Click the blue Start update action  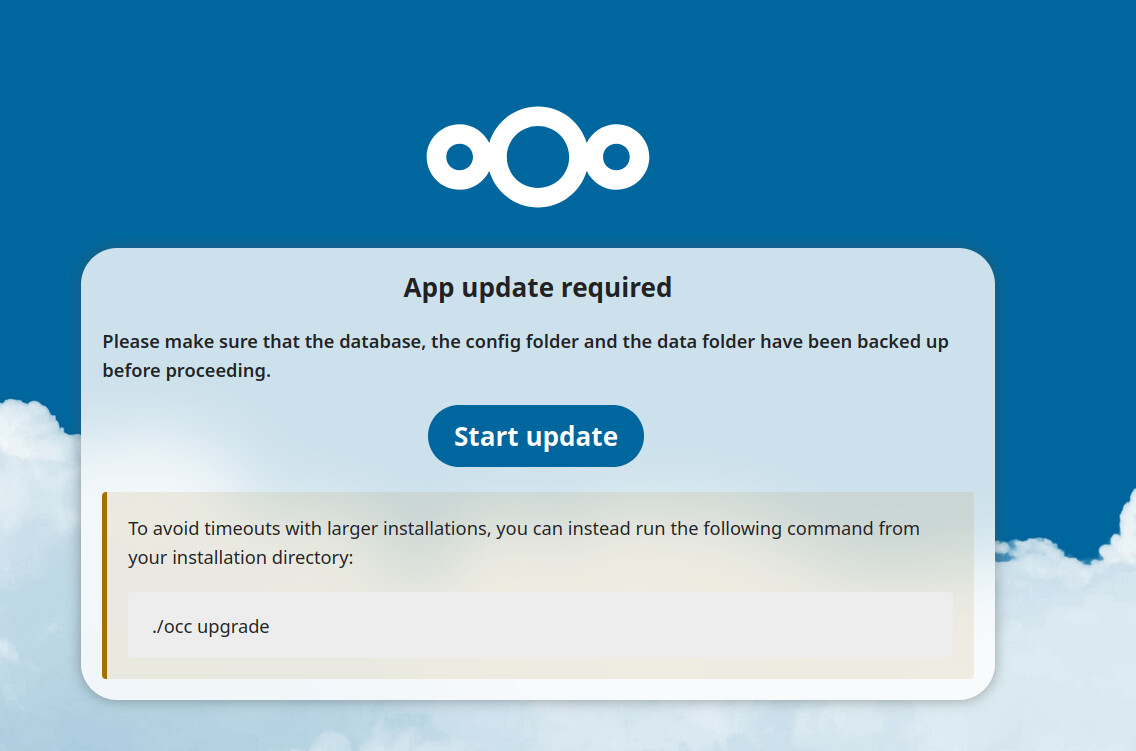click(535, 436)
